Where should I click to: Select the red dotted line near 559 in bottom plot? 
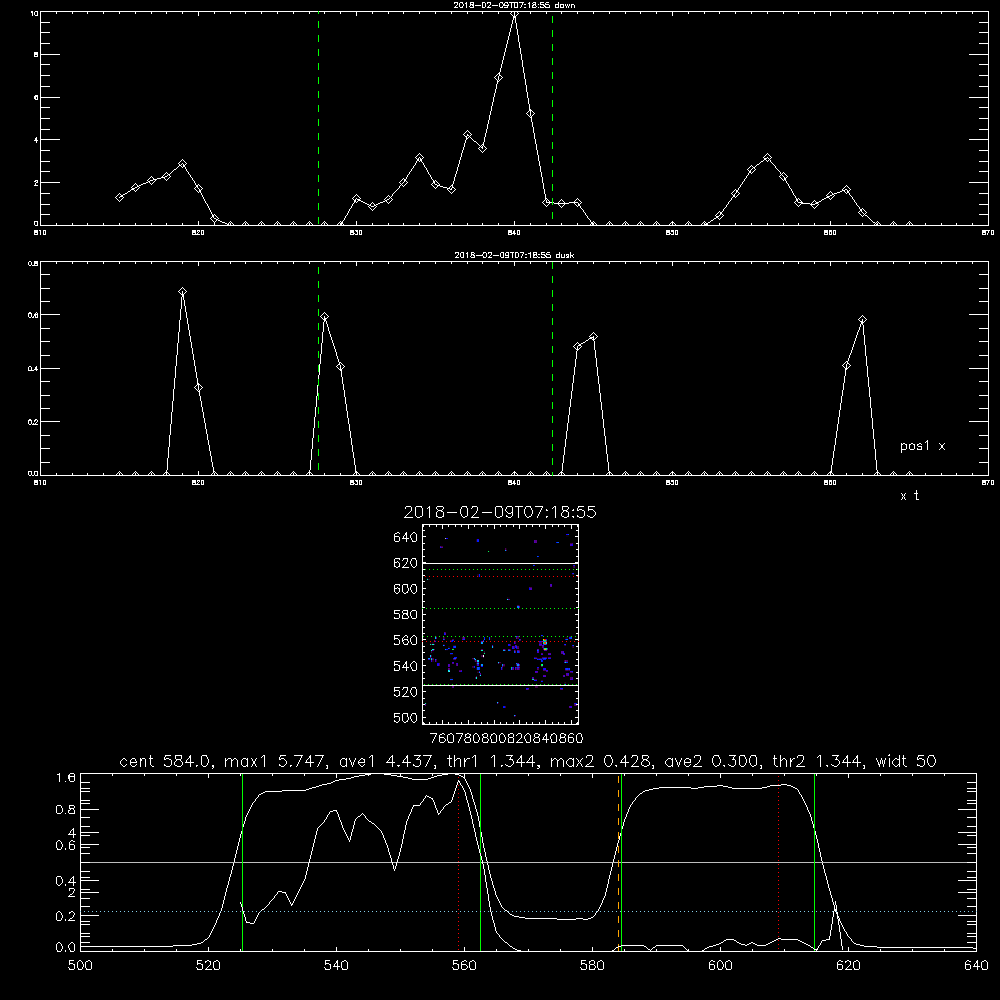[459, 862]
